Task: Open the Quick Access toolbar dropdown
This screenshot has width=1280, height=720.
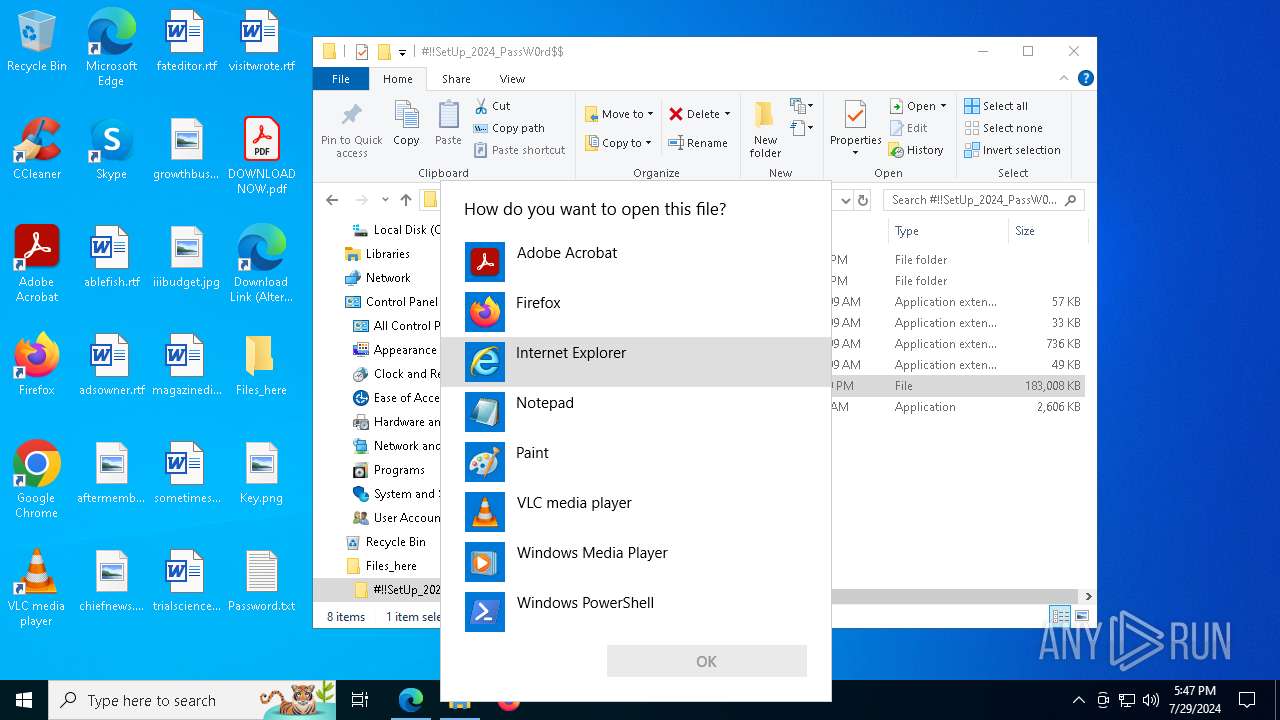Action: [402, 52]
